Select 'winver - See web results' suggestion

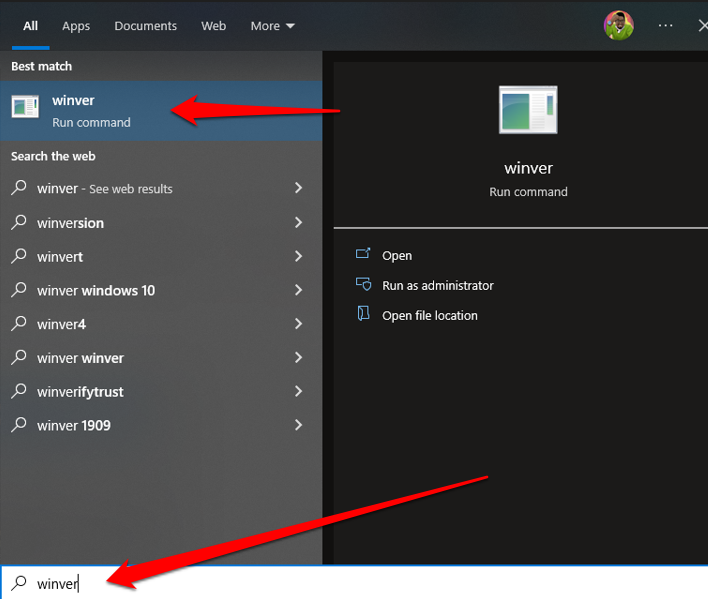tap(161, 188)
